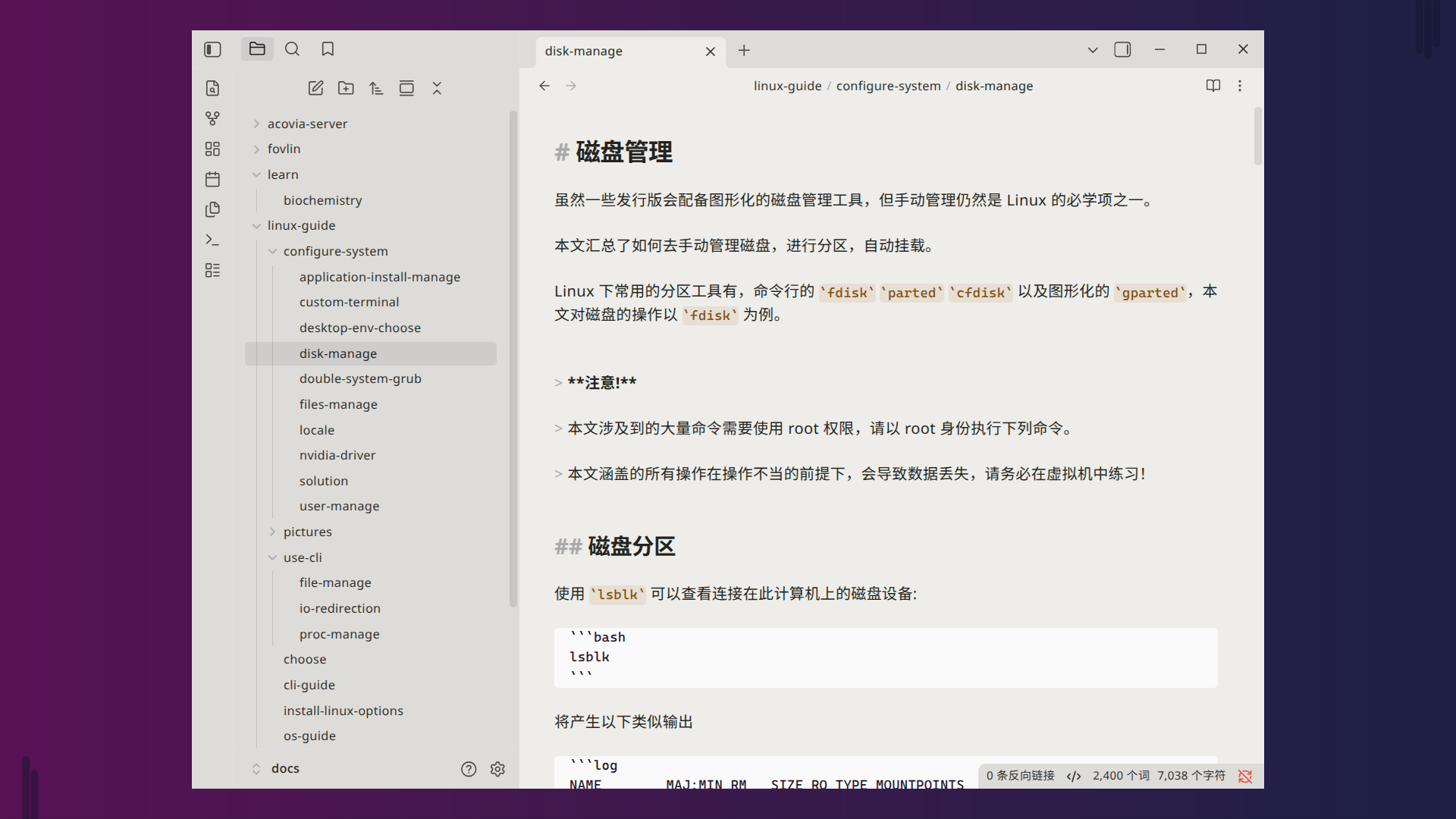Toggle source mode in status bar
Viewport: 1456px width, 819px height.
pos(1074,776)
